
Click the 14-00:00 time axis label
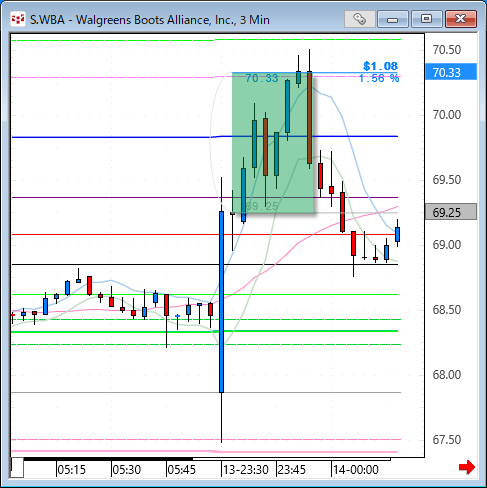[356, 470]
